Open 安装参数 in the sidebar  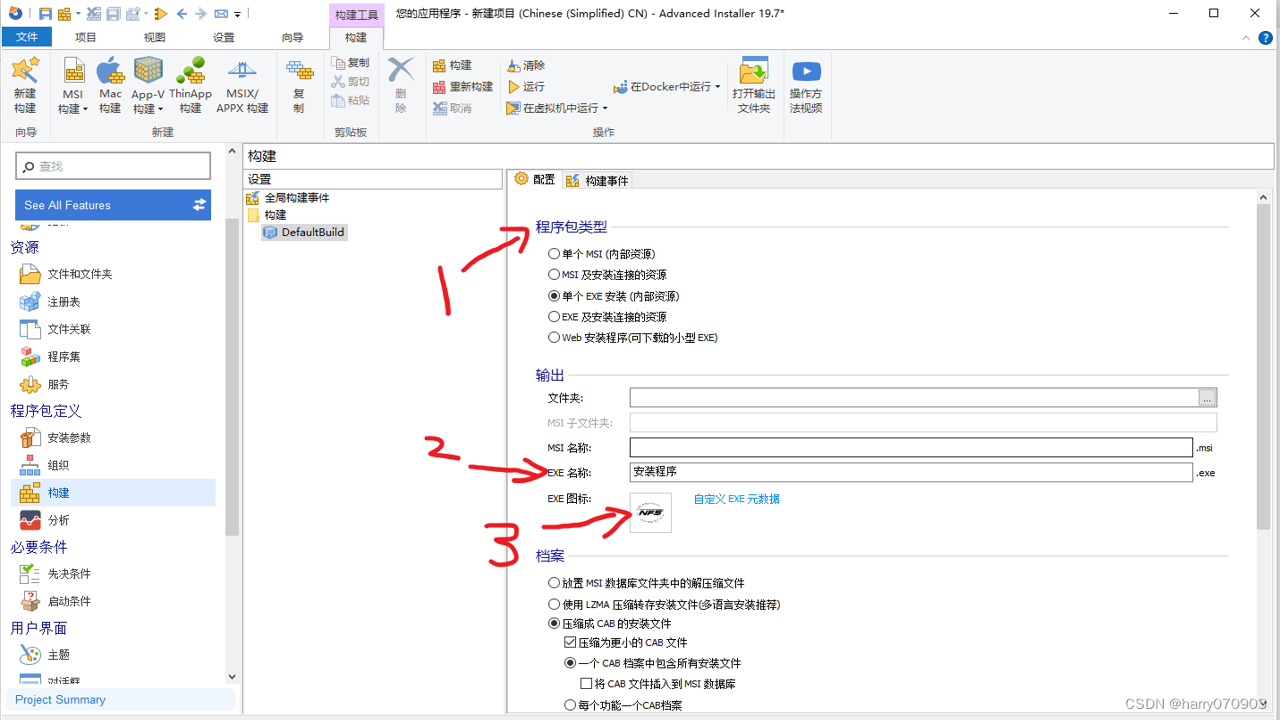click(x=56, y=438)
